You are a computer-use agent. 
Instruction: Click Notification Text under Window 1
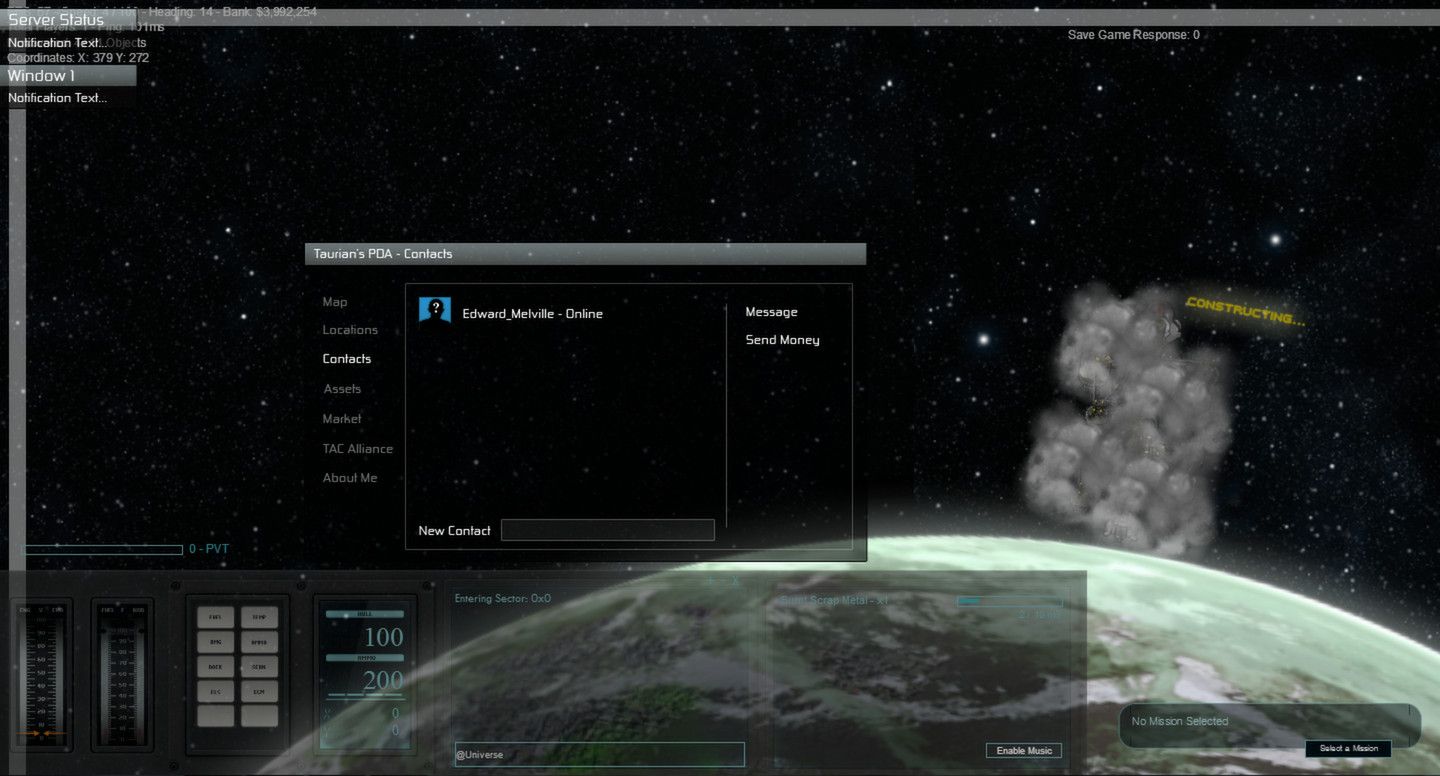click(57, 98)
